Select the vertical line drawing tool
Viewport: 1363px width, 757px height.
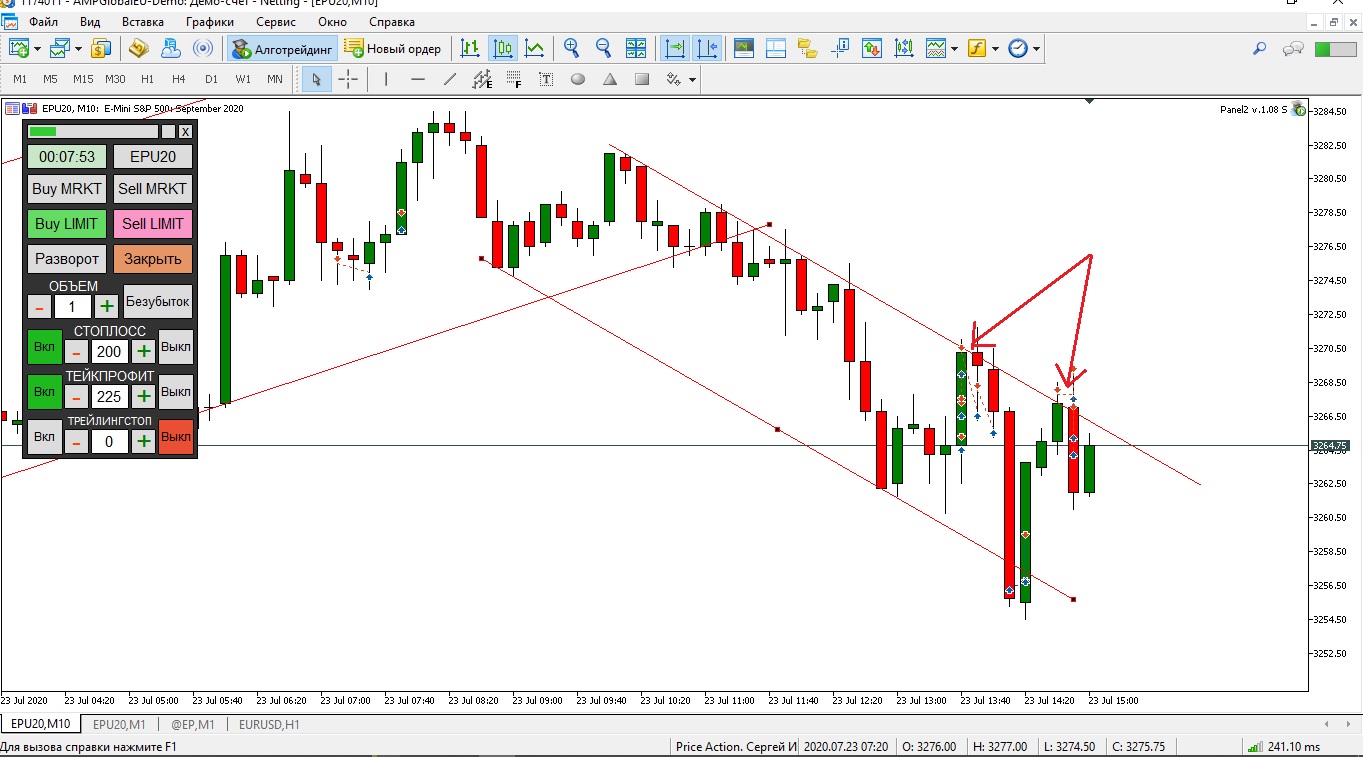tap(386, 79)
